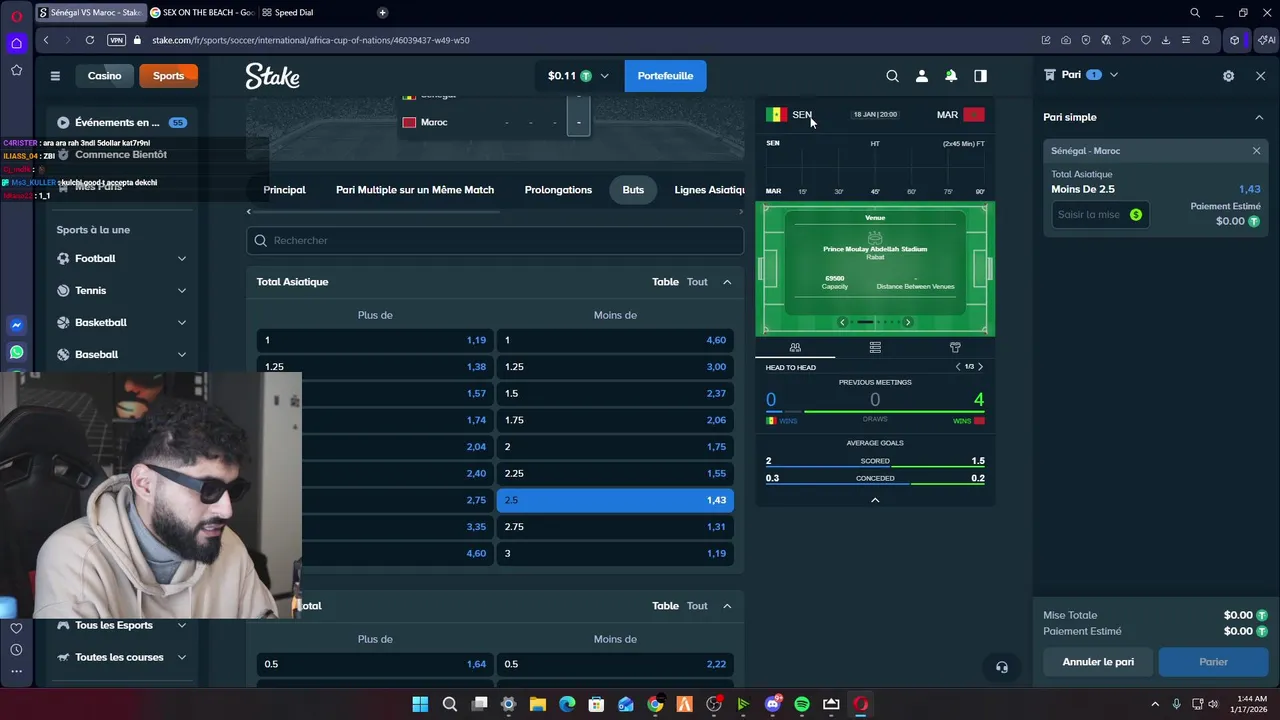Open Windows Start menu

pos(420,704)
